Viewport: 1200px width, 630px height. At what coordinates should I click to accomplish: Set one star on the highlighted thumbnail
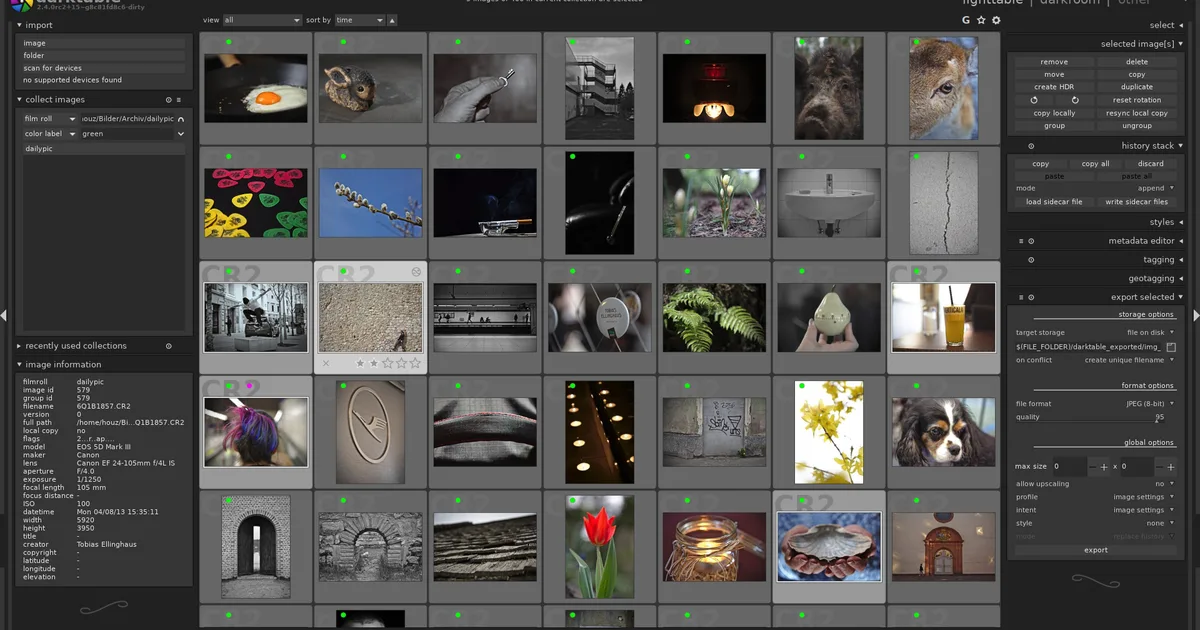tap(360, 364)
